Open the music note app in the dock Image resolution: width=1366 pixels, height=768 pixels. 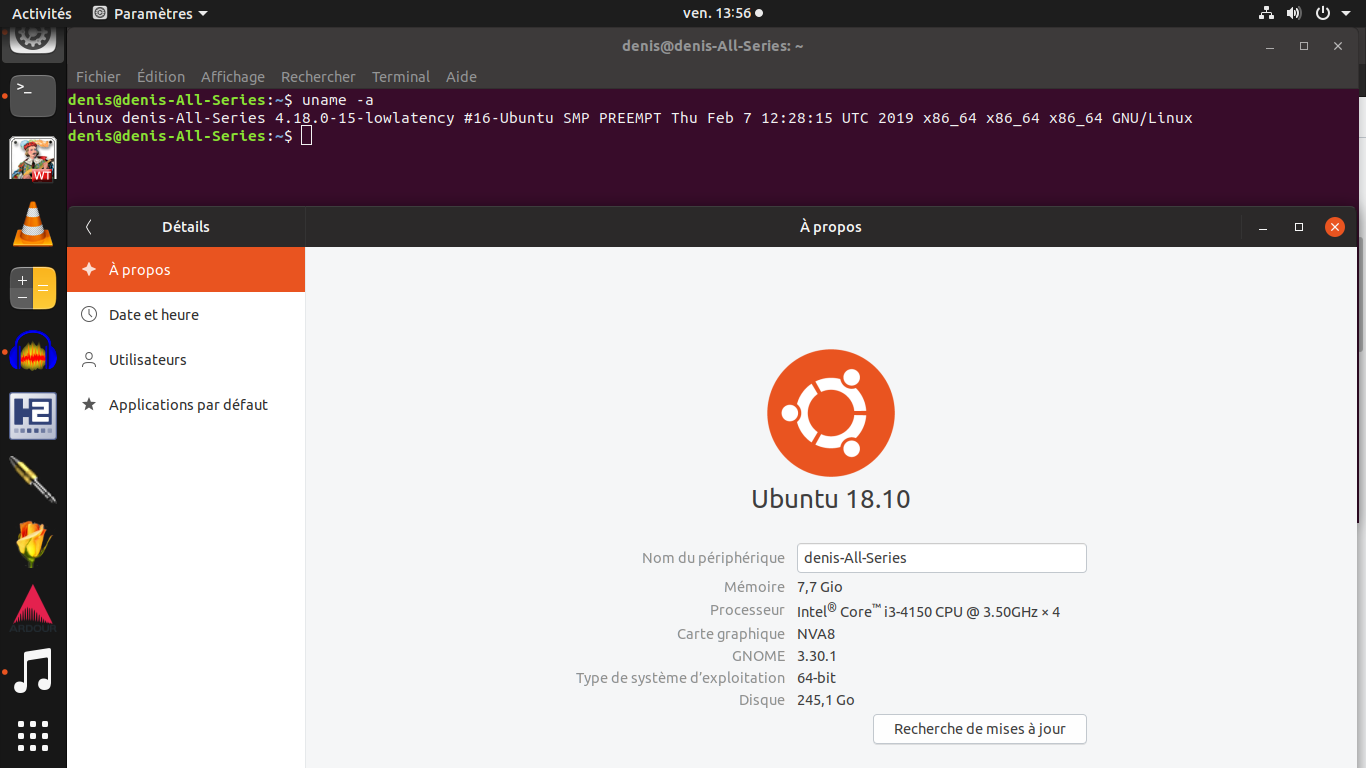[33, 672]
